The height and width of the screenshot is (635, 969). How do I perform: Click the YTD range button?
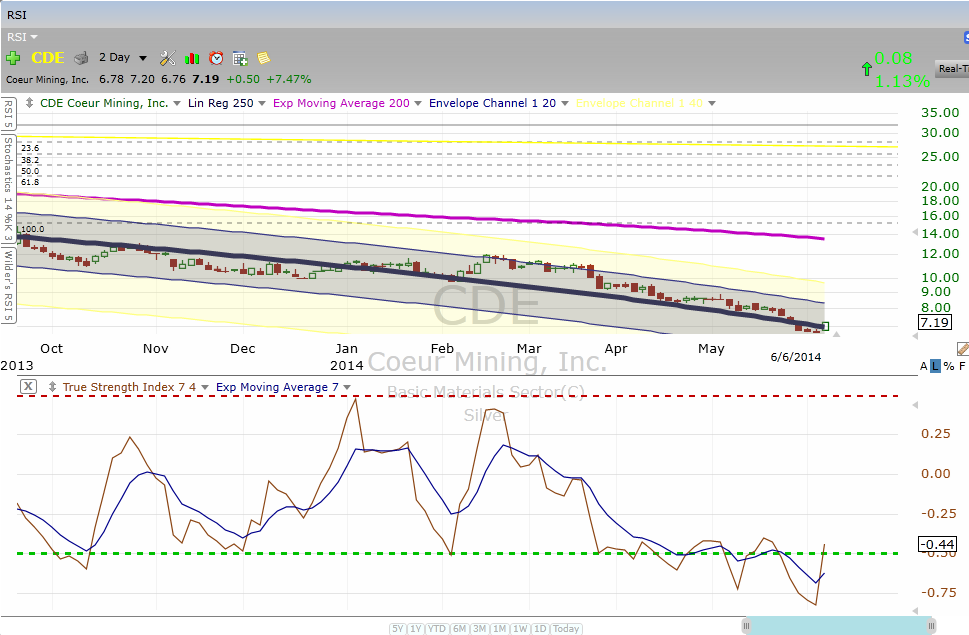pyautogui.click(x=437, y=629)
